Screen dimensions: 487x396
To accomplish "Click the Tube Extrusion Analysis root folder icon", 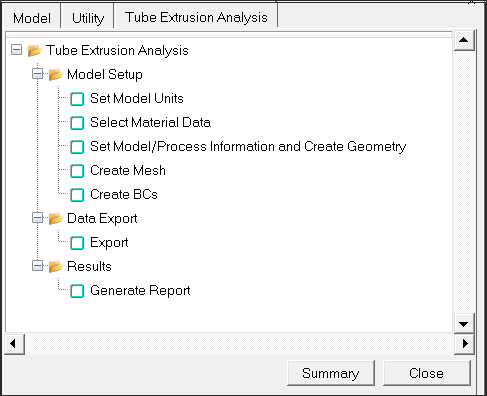I will point(35,50).
